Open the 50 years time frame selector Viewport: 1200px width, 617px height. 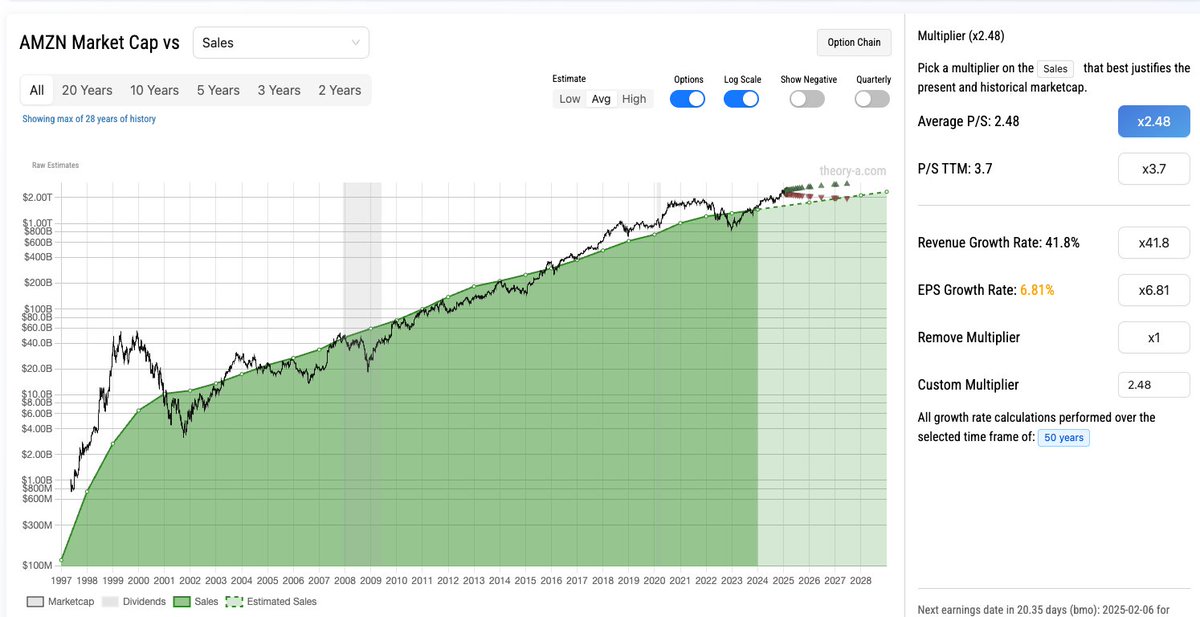click(x=1063, y=438)
